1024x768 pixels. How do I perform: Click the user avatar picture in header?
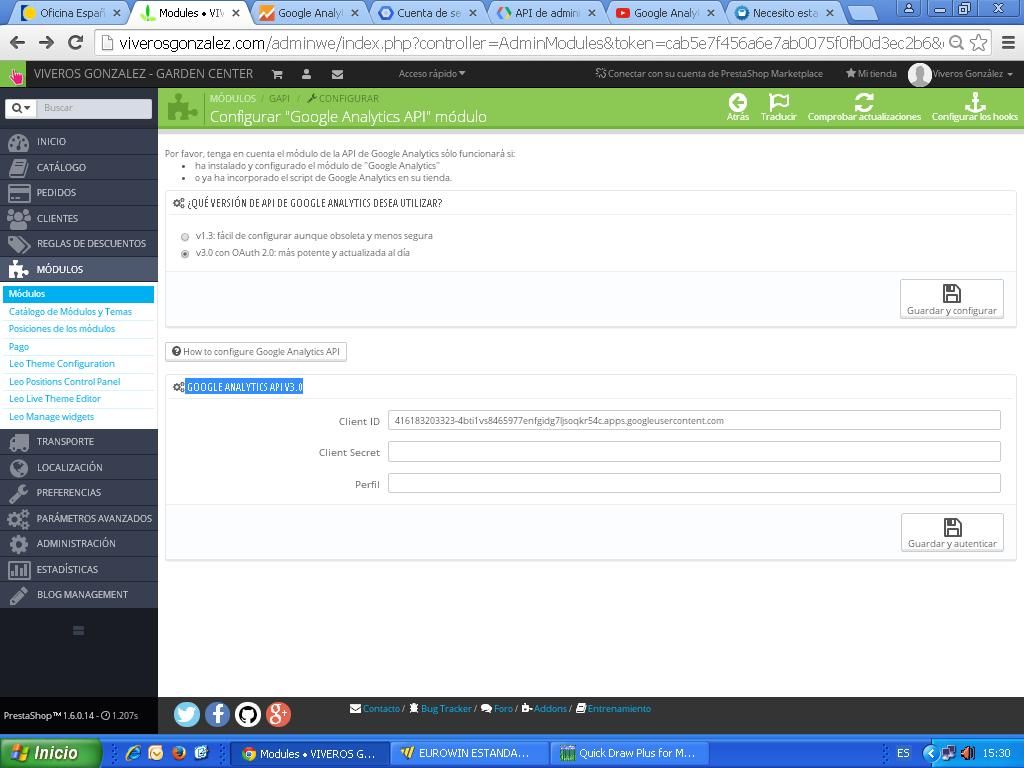(x=920, y=74)
